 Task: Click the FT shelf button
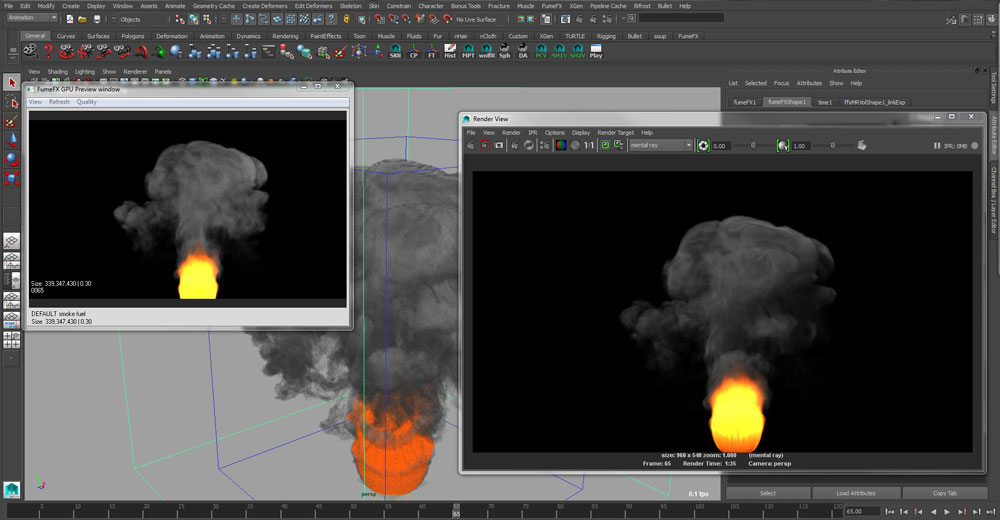click(432, 52)
